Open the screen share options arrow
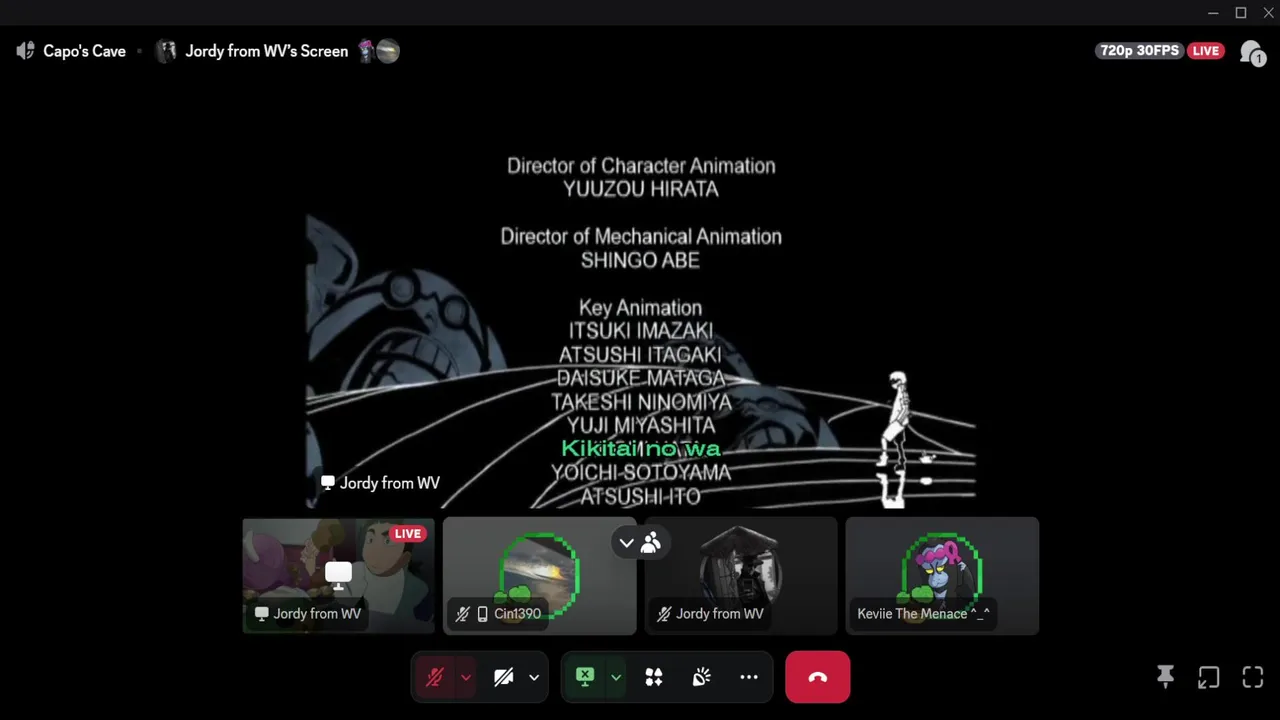 click(616, 677)
